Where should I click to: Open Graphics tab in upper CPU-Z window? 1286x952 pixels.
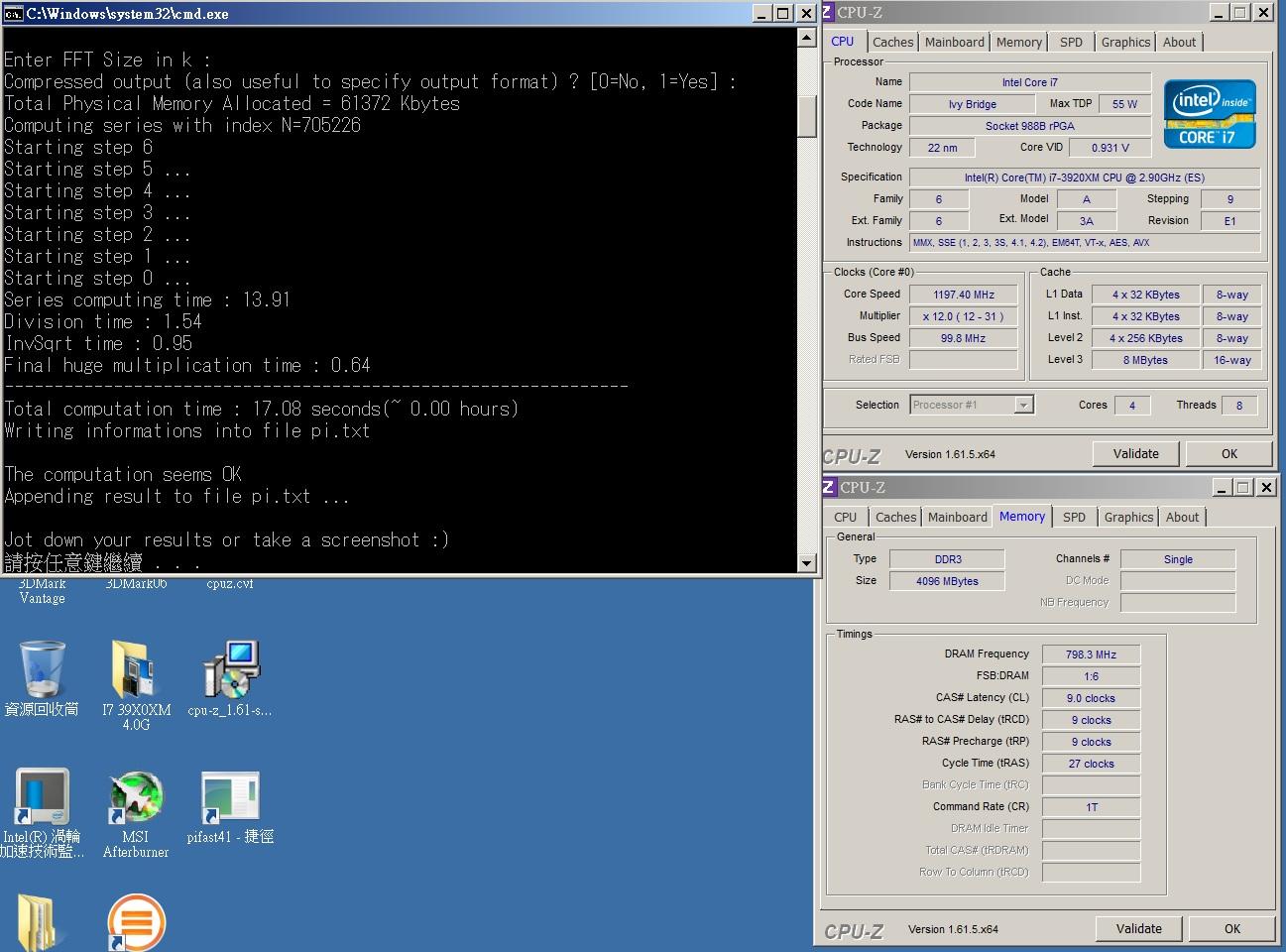(x=1125, y=42)
